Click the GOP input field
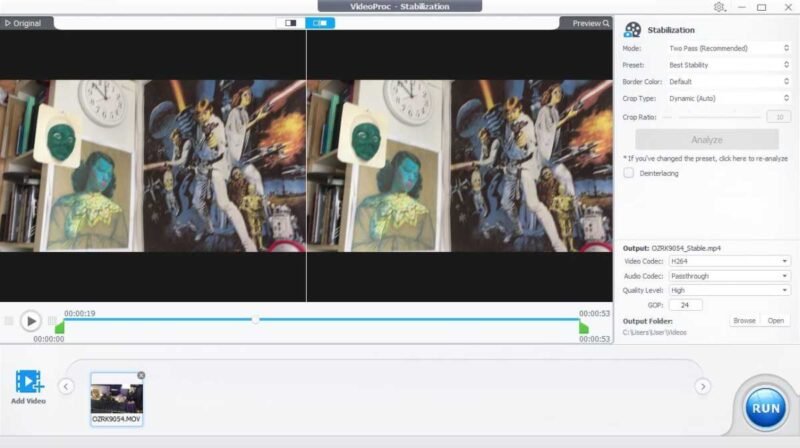Image resolution: width=800 pixels, height=448 pixels. [685, 305]
